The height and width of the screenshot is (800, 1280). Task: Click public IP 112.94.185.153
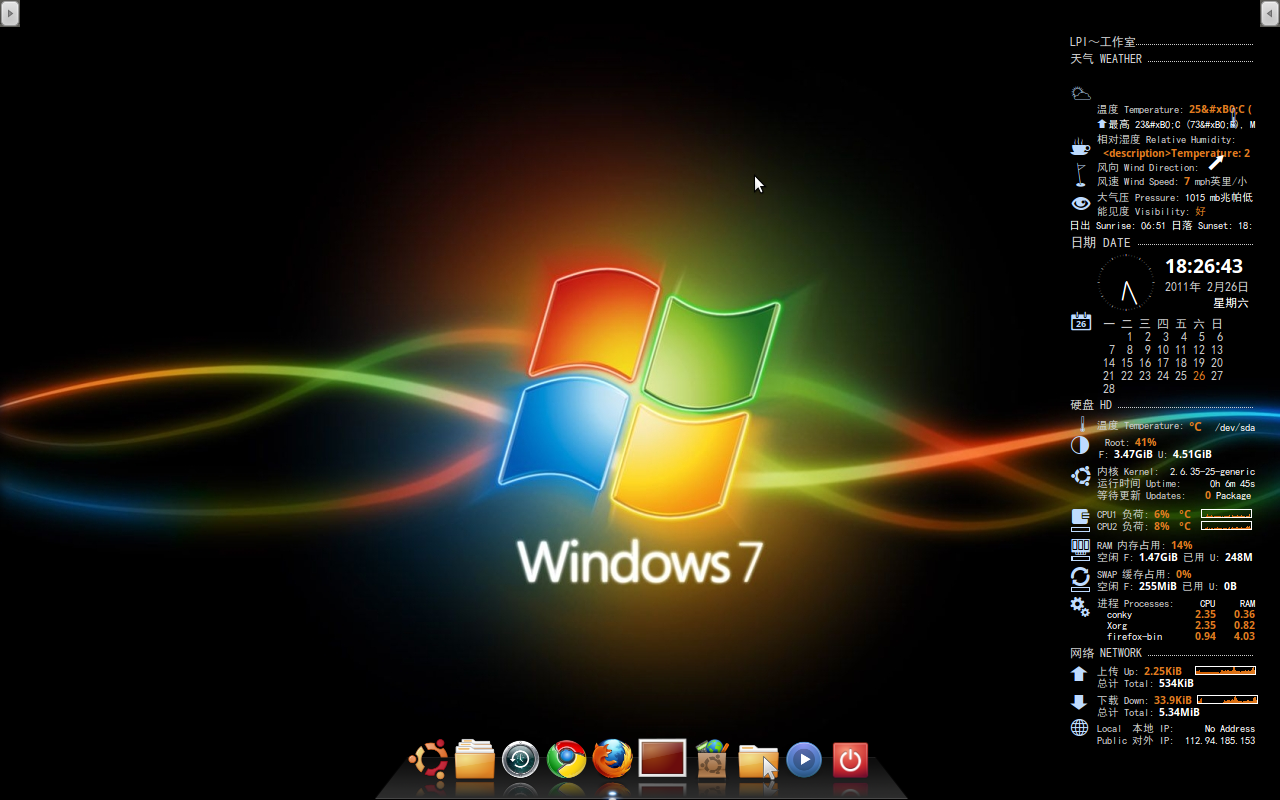pyautogui.click(x=1220, y=741)
